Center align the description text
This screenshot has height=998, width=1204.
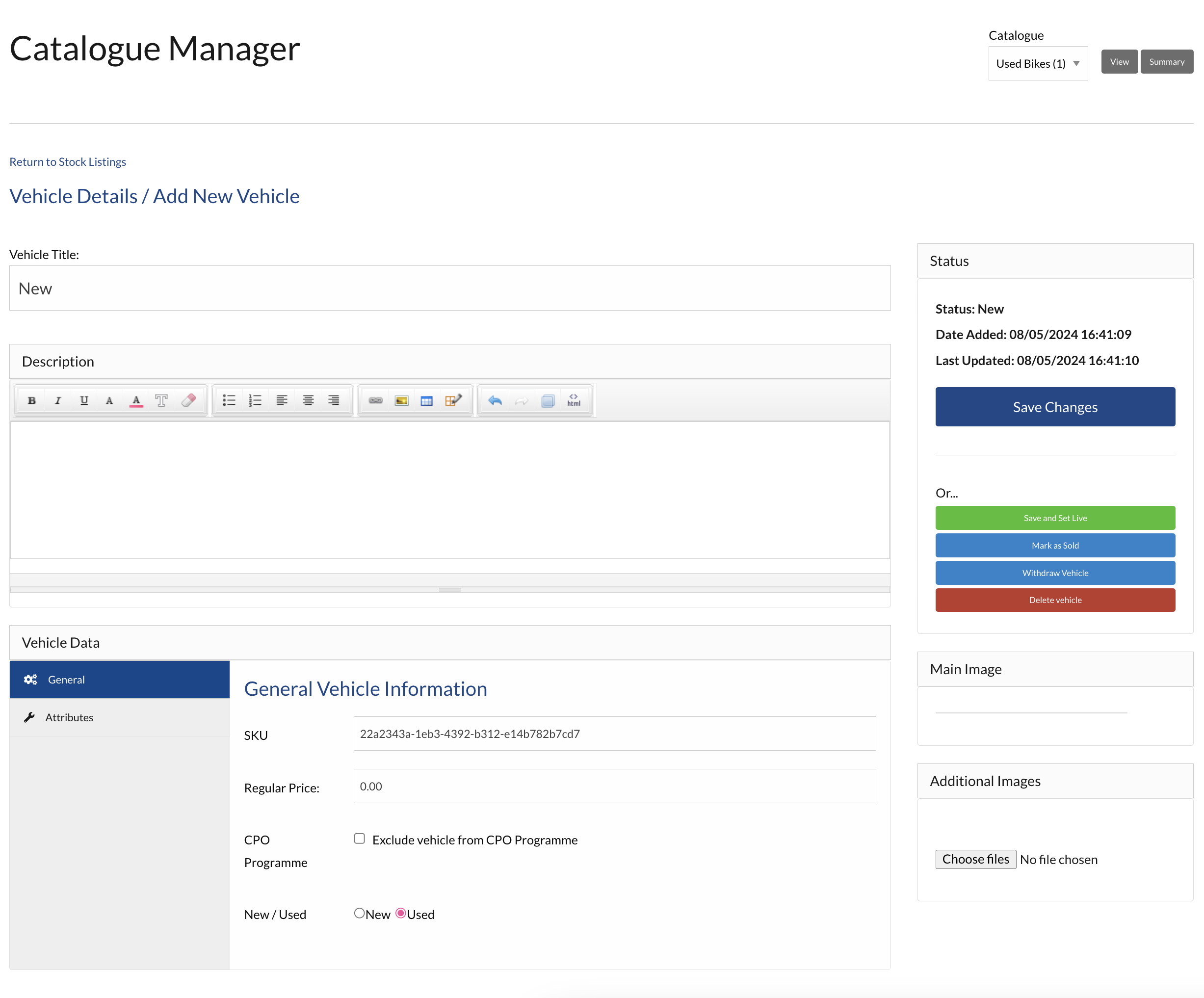308,401
